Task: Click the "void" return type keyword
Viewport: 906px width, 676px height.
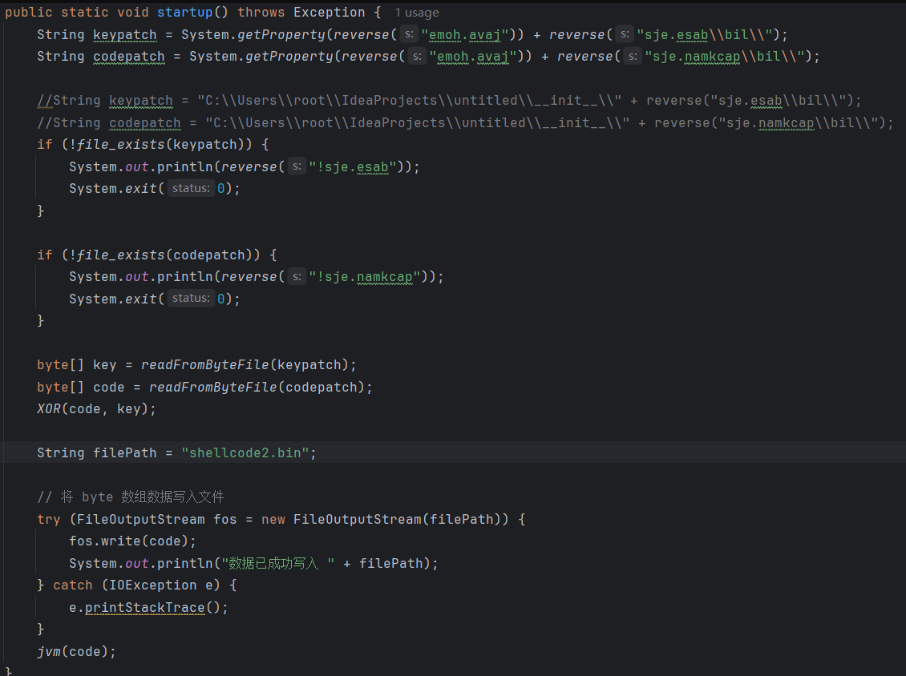Action: pos(133,12)
